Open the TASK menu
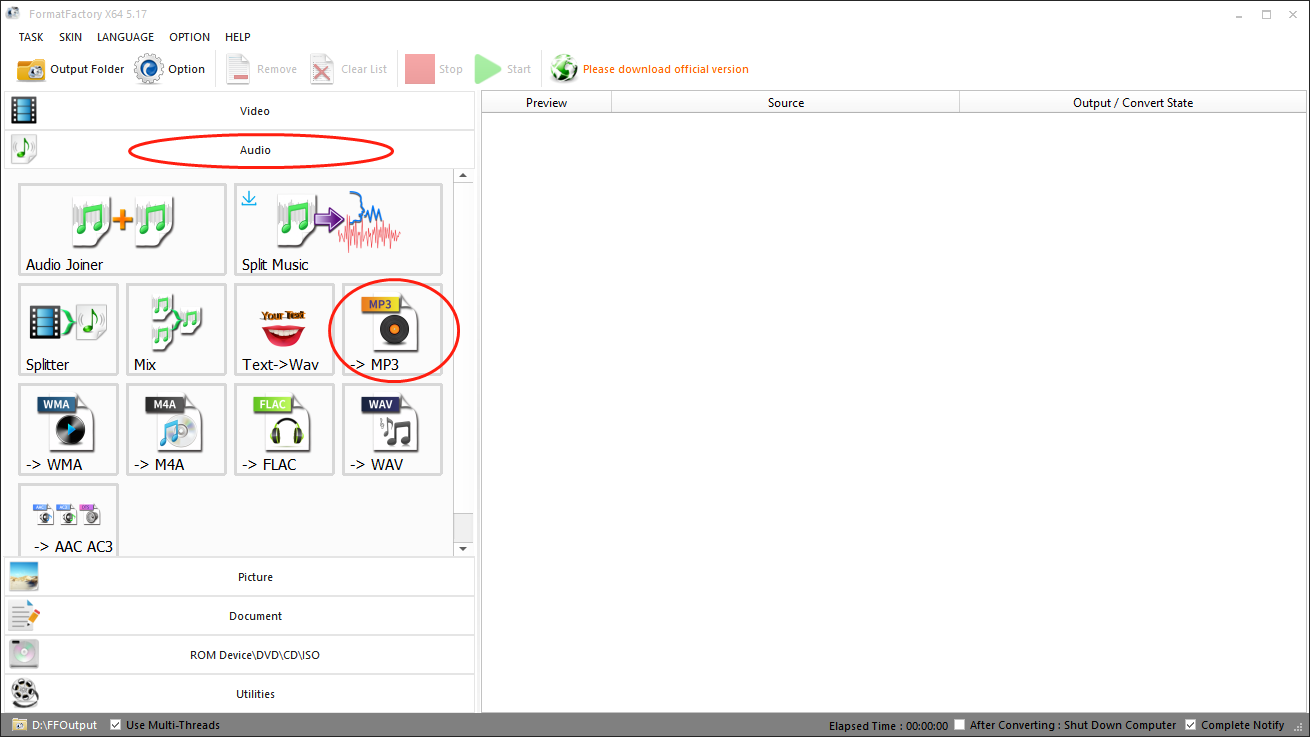The height and width of the screenshot is (737, 1310). click(x=31, y=37)
